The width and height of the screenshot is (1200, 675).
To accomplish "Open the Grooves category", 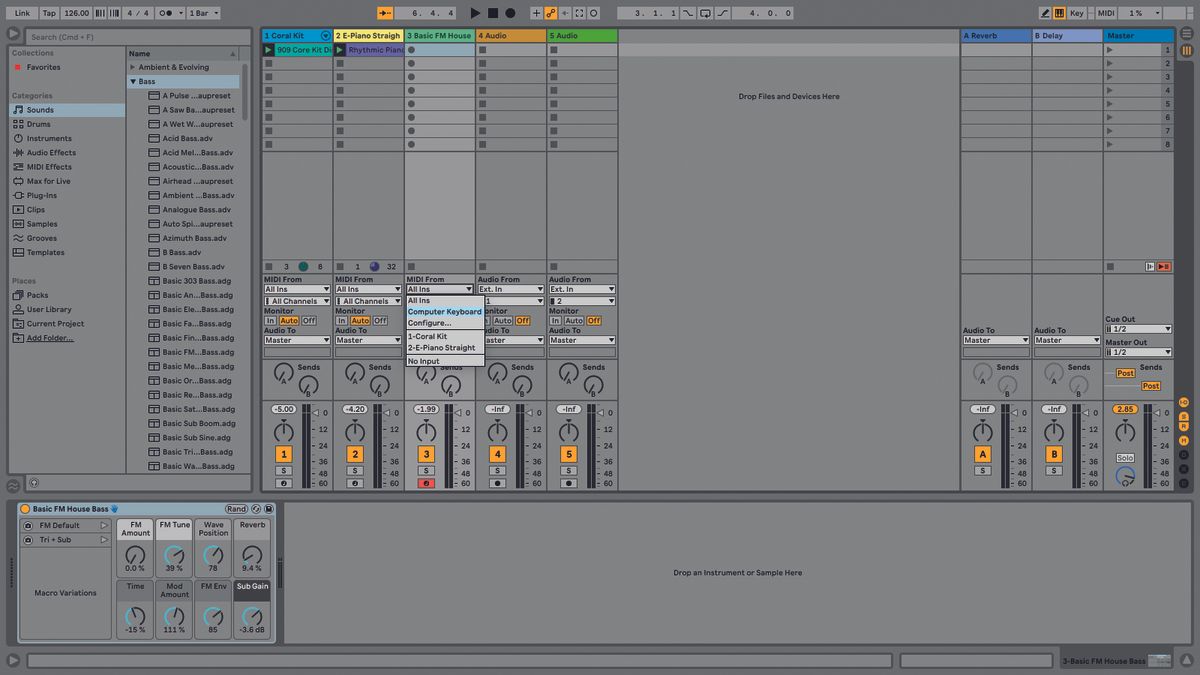I will (67, 238).
